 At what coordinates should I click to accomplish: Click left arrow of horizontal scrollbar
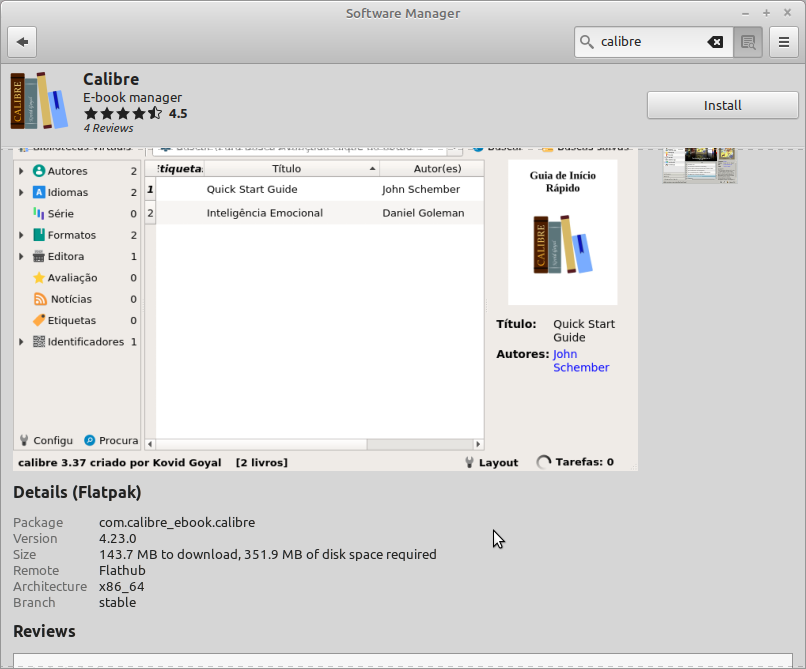(150, 444)
